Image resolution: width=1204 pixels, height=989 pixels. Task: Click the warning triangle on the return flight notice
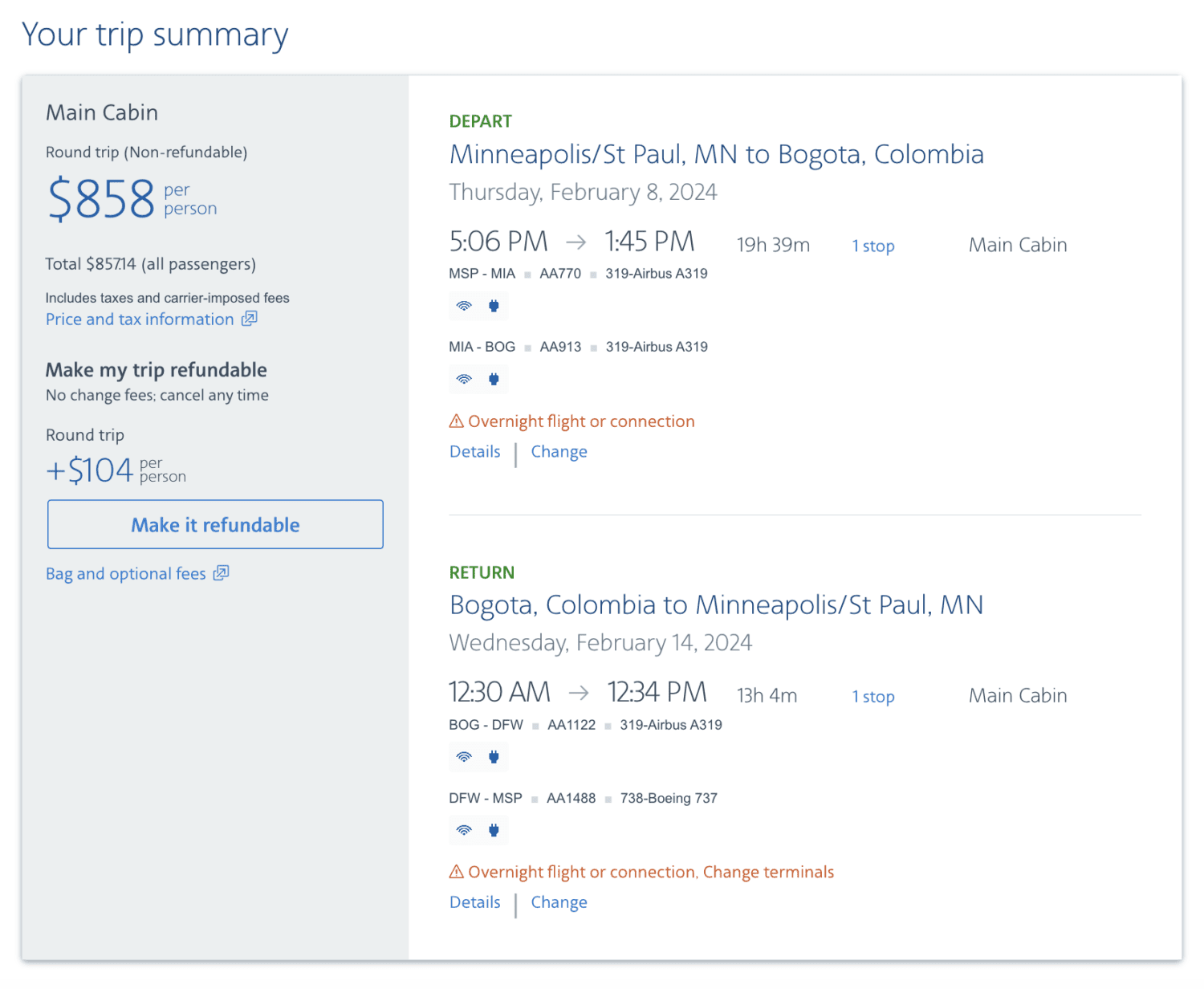click(455, 871)
